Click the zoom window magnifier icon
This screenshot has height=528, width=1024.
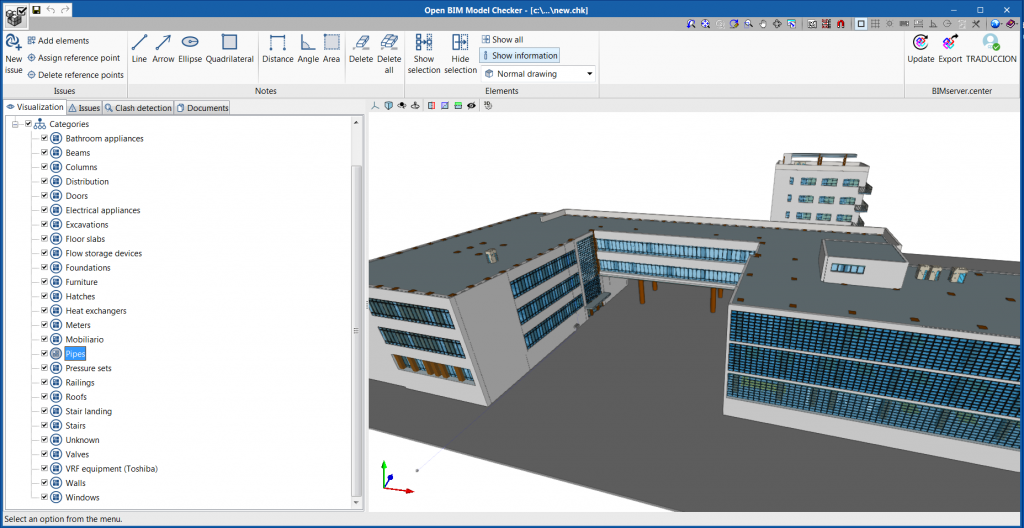click(748, 24)
